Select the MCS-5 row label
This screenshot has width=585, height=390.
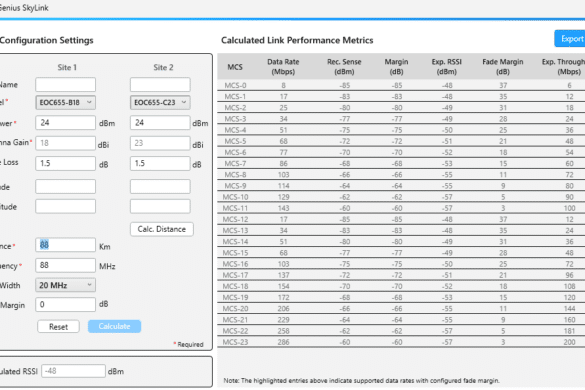click(235, 141)
